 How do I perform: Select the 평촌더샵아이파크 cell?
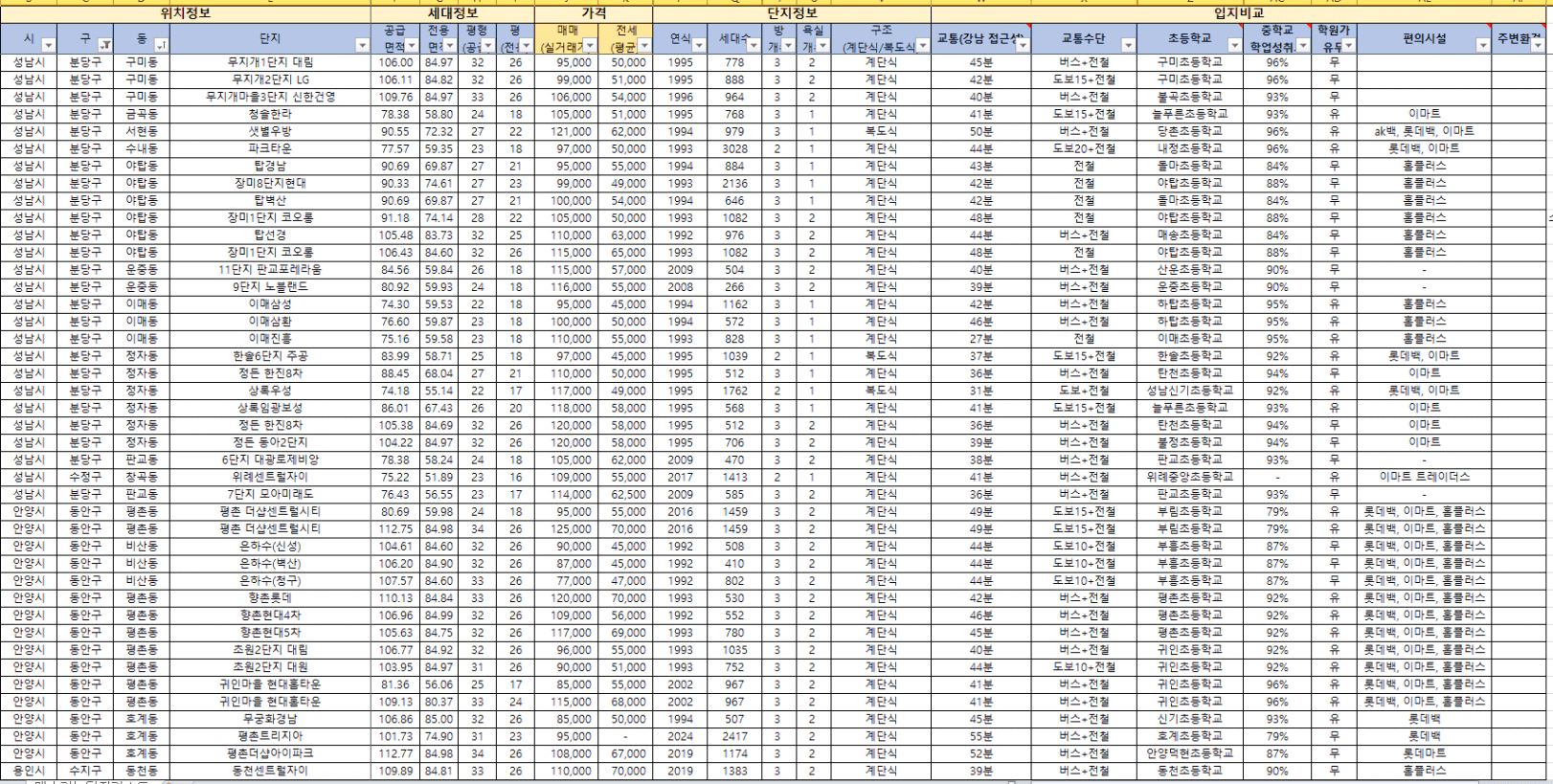(x=270, y=753)
